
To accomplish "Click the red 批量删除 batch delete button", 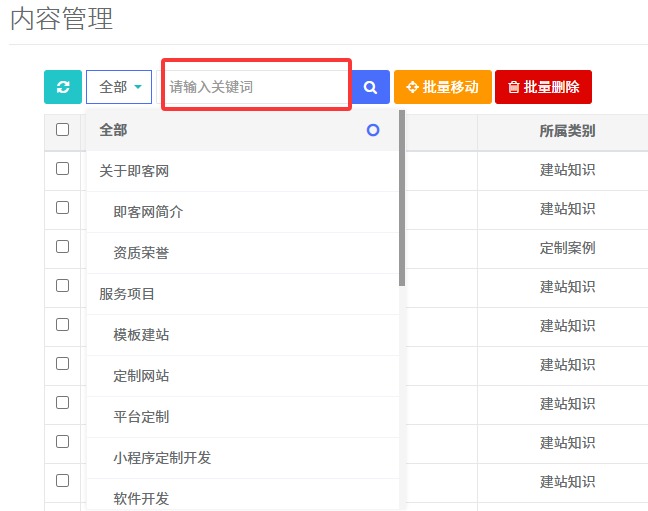I will [x=543, y=87].
